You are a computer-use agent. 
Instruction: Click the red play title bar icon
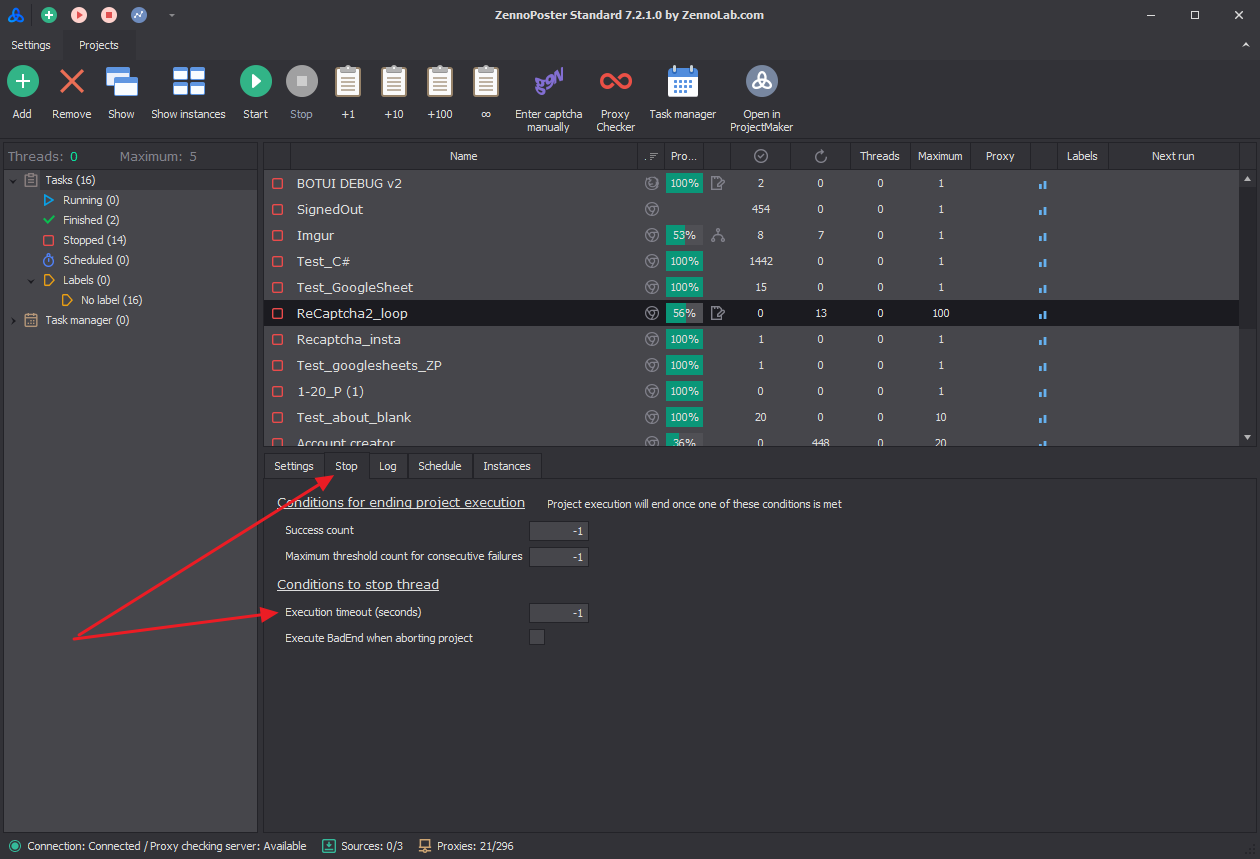[78, 15]
